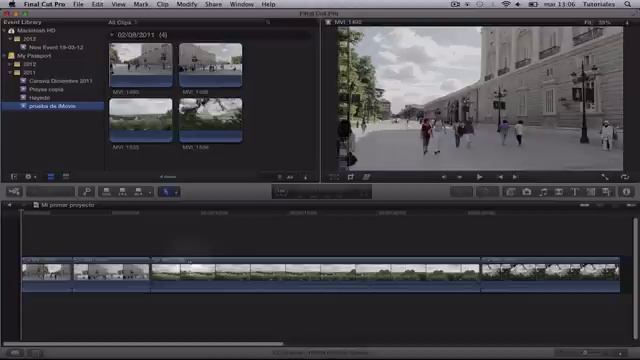Switch event browser to list view

(x=65, y=177)
